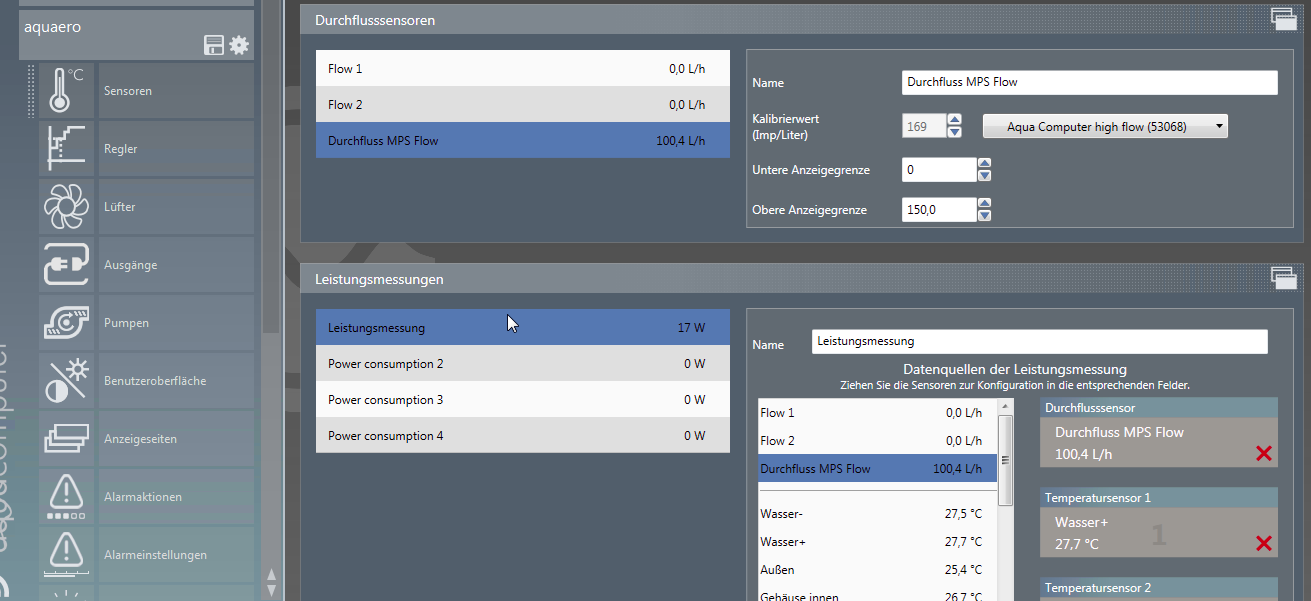Click window icon in Durchflusssensoren header
Image resolution: width=1311 pixels, height=601 pixels.
point(1283,17)
